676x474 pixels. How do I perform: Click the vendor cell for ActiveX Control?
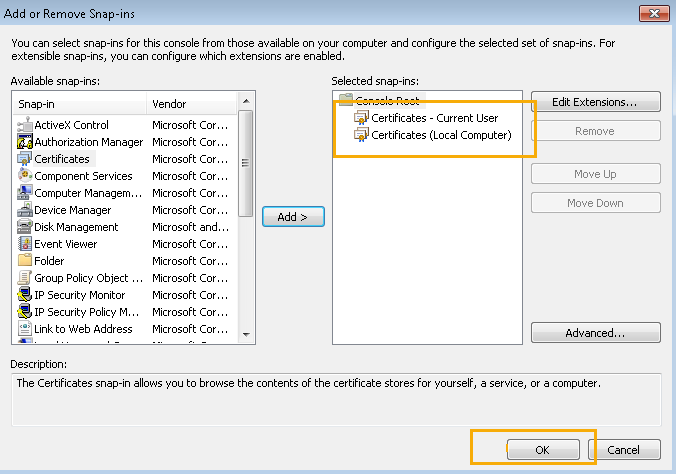pyautogui.click(x=190, y=125)
